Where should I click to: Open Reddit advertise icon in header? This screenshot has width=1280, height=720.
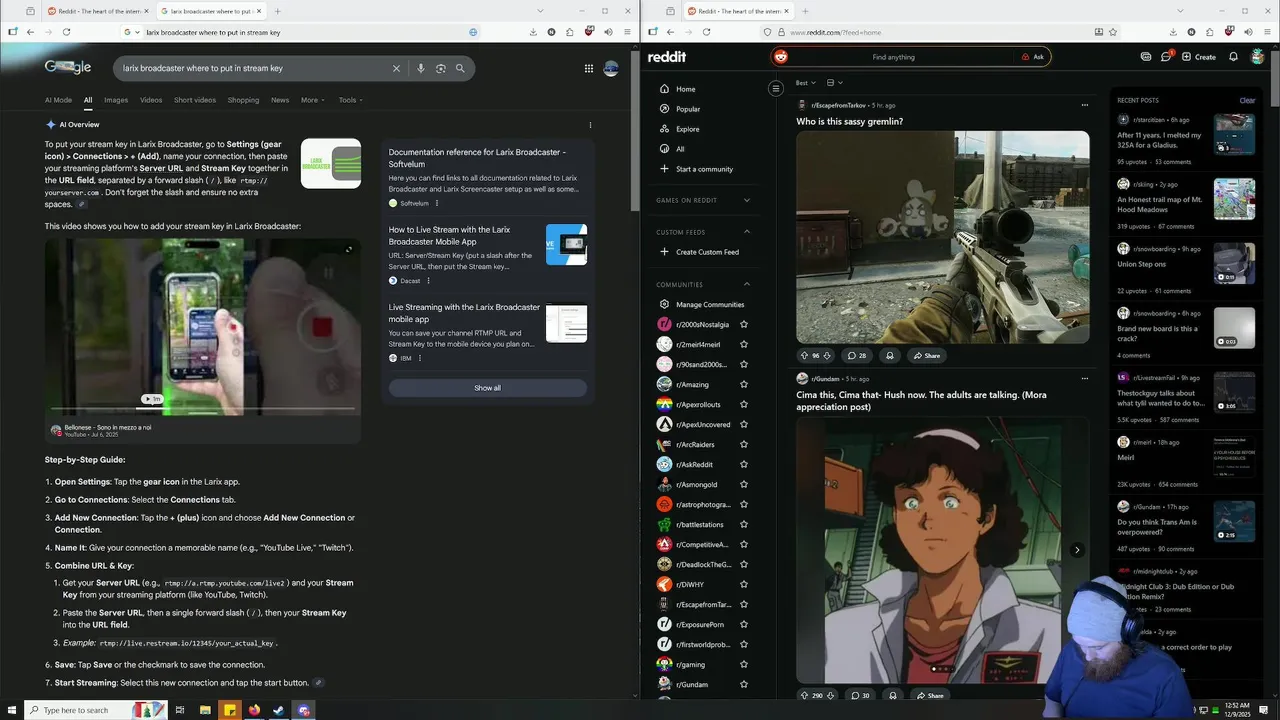1146,57
